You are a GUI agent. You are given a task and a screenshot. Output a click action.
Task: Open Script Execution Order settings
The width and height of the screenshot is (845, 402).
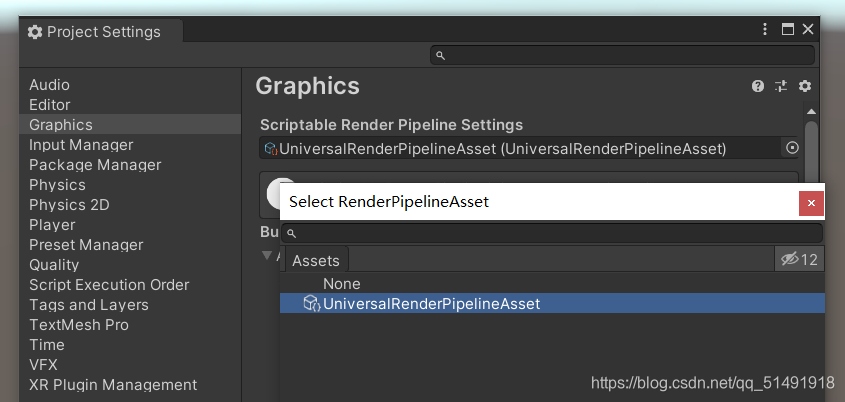pyautogui.click(x=130, y=285)
